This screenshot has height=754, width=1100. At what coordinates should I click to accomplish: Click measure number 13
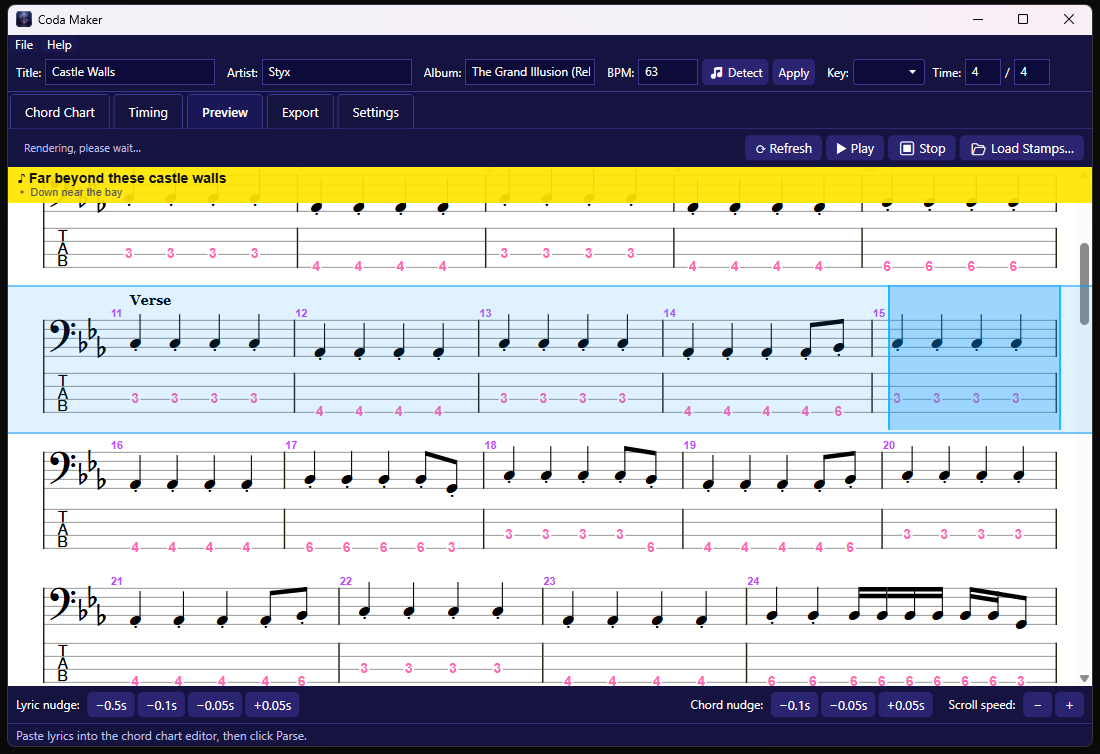pos(485,314)
